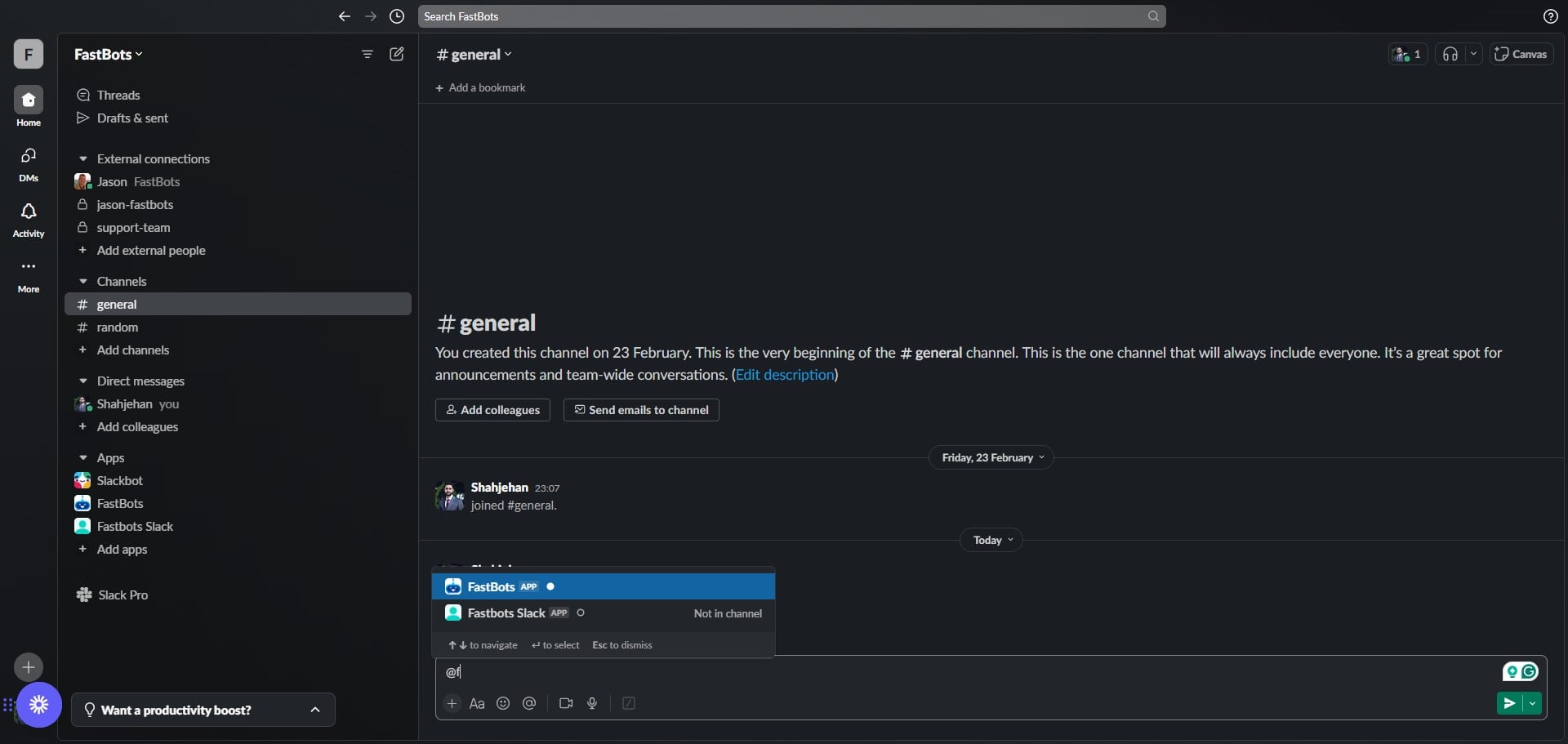Click Send emails to channel

pos(641,410)
